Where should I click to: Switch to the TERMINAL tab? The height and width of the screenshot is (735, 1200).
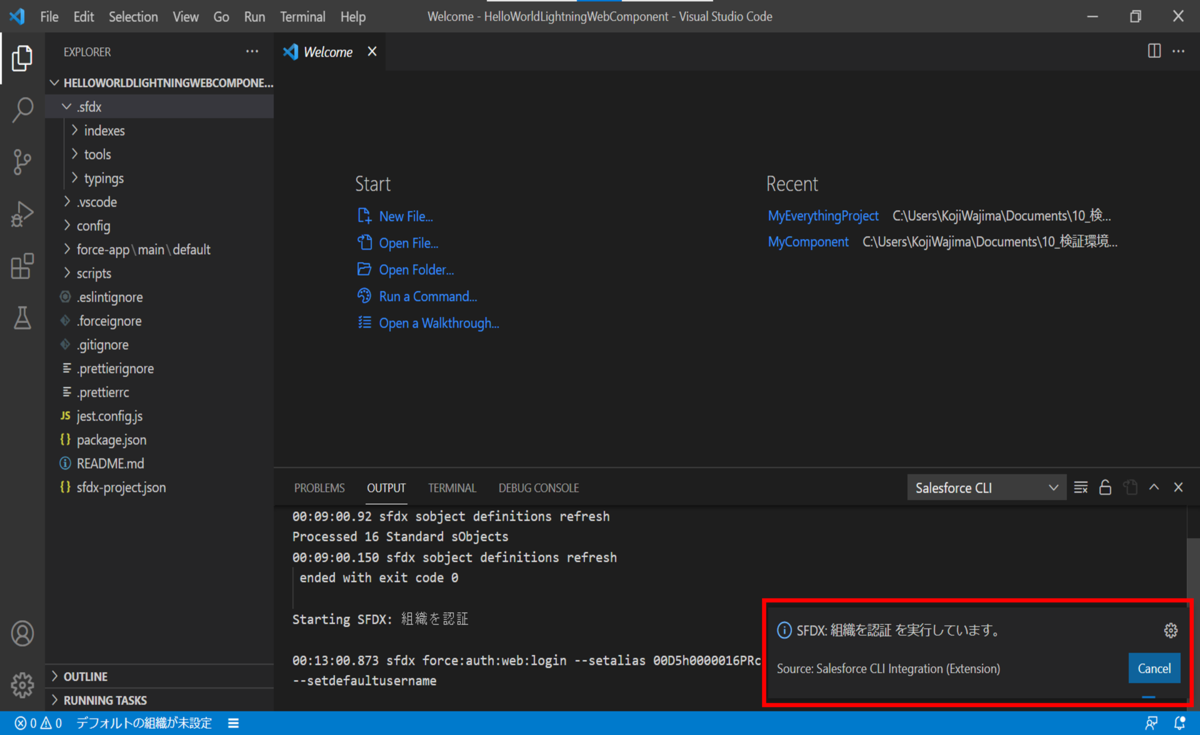click(452, 488)
